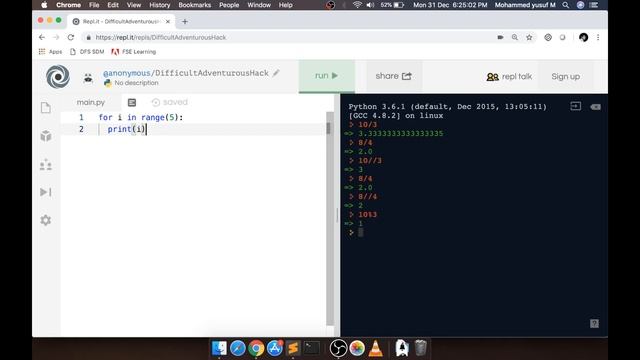Viewport: 640px width, 360px height.
Task: Click the editor-console divider handle
Action: tap(337, 215)
